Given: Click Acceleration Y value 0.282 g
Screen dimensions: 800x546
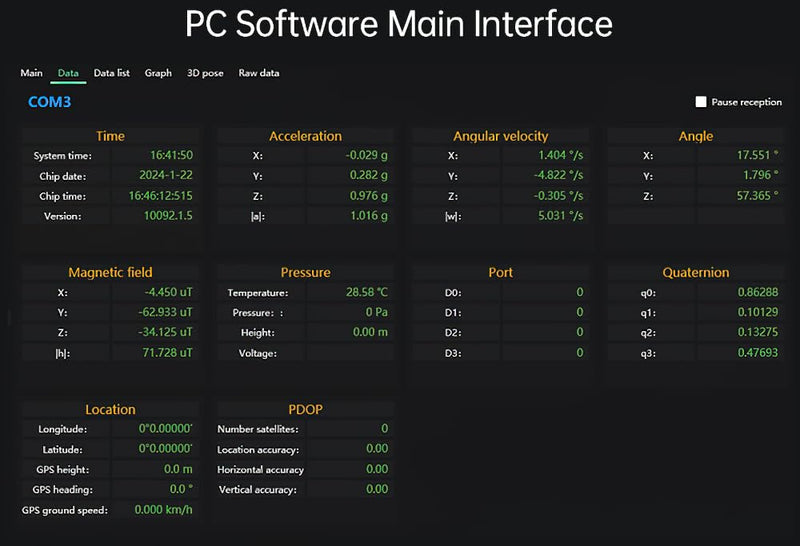Looking at the screenshot, I should click(368, 175).
